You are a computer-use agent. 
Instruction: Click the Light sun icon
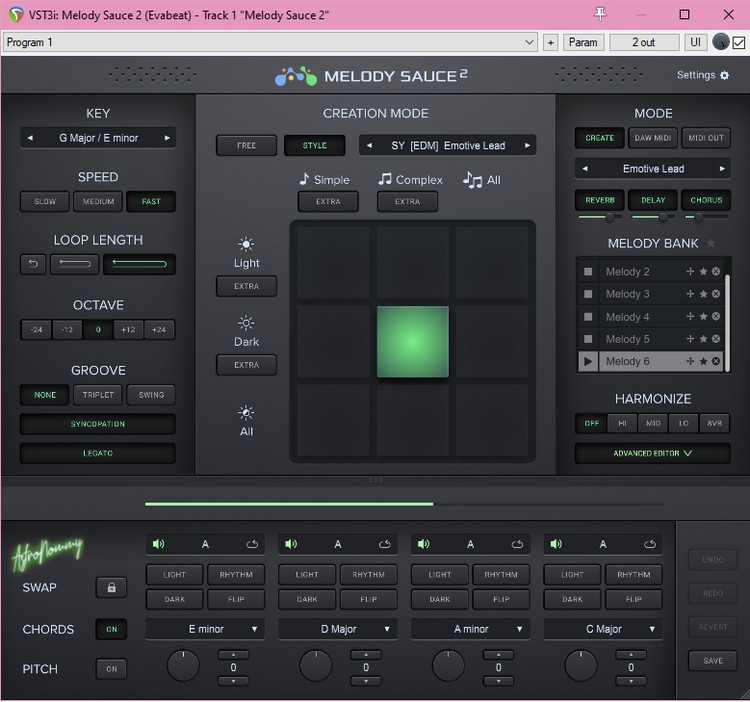point(246,245)
